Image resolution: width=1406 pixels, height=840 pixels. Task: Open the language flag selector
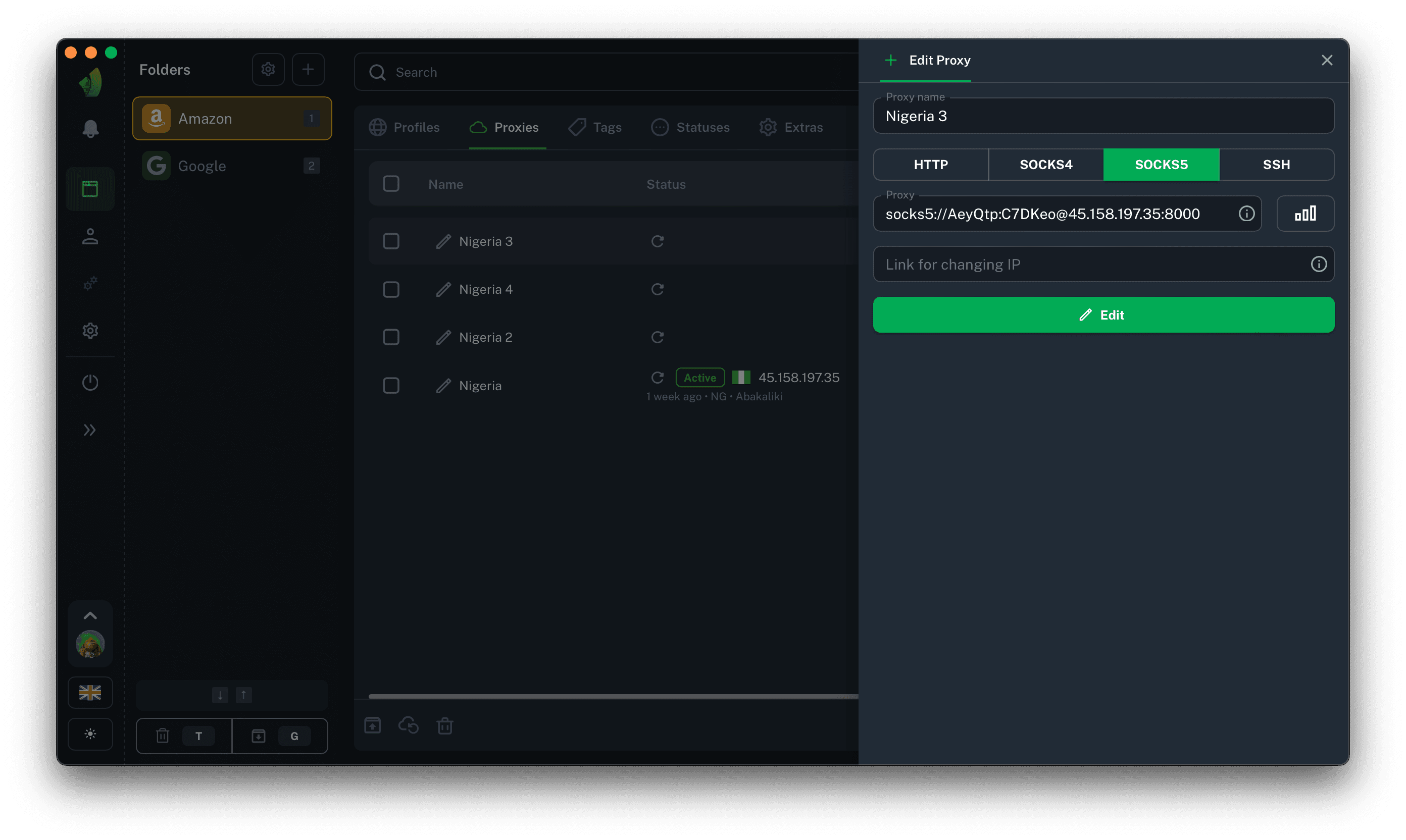click(x=90, y=692)
